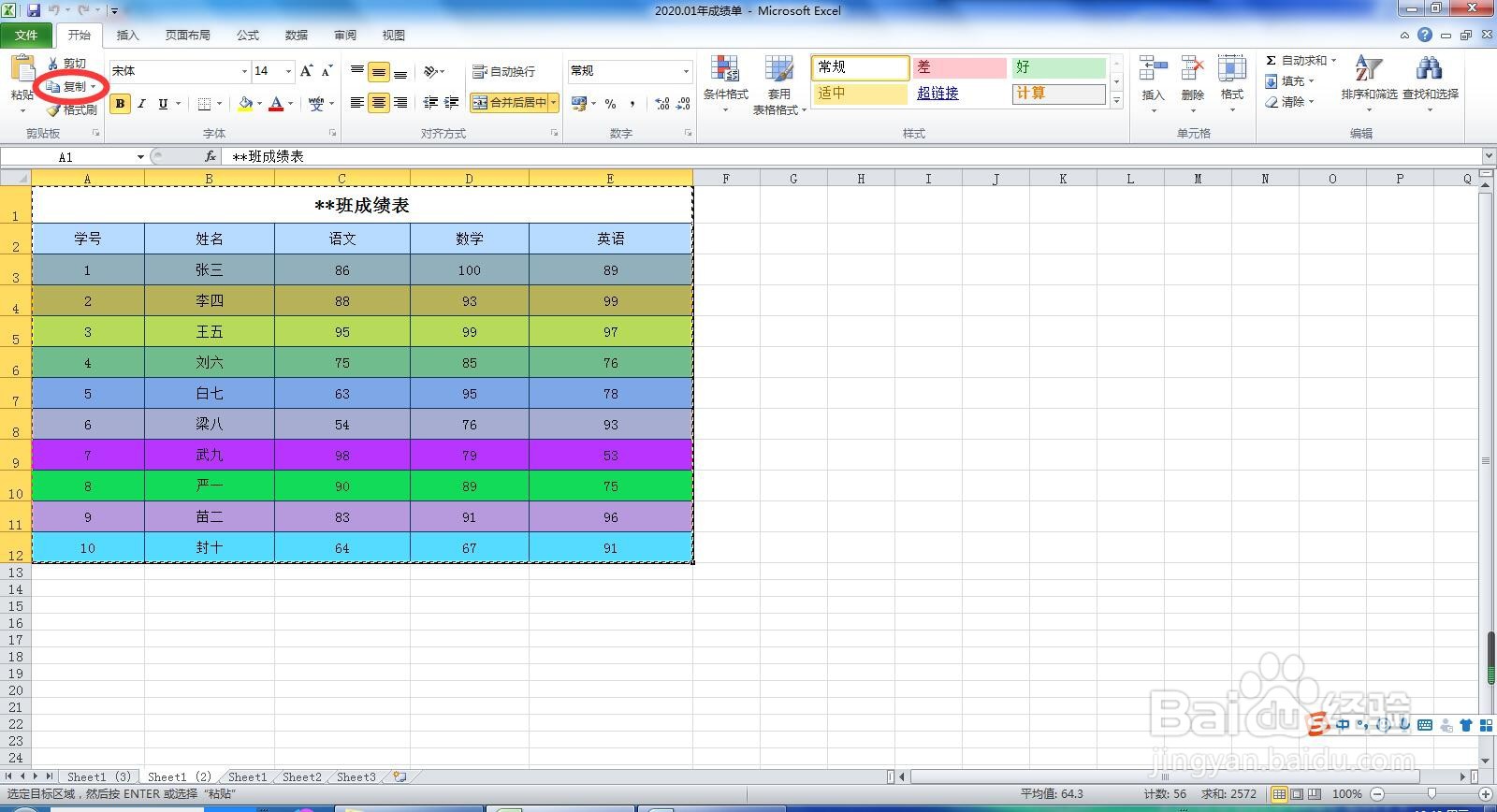Screen dimensions: 1497x812
Task: Click the Cut scissors button
Action: point(65,64)
